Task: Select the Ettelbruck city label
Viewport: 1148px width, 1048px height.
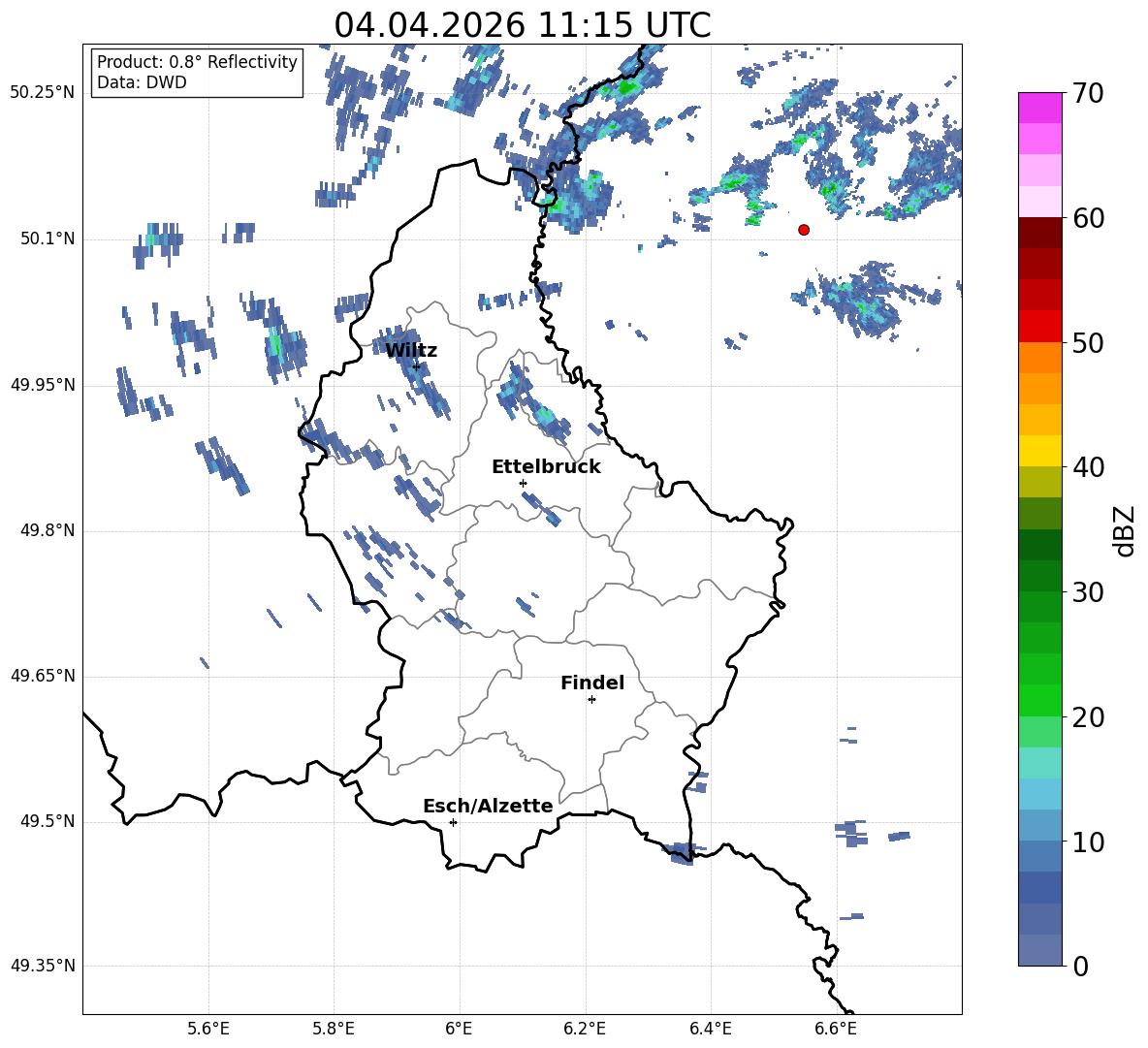Action: (546, 467)
